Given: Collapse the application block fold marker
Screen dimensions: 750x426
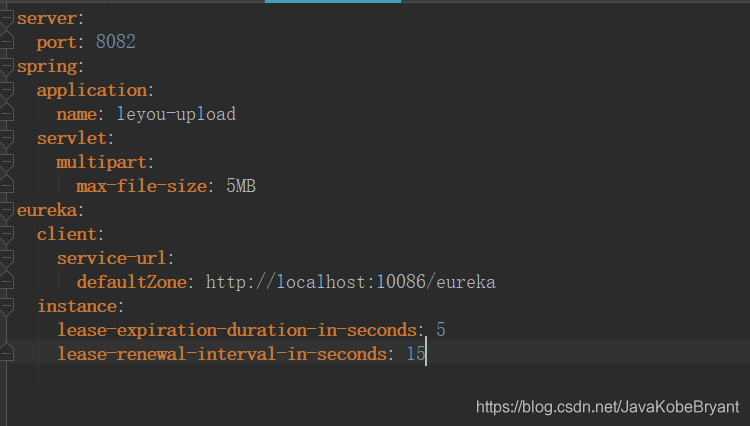Looking at the screenshot, I should [x=6, y=91].
